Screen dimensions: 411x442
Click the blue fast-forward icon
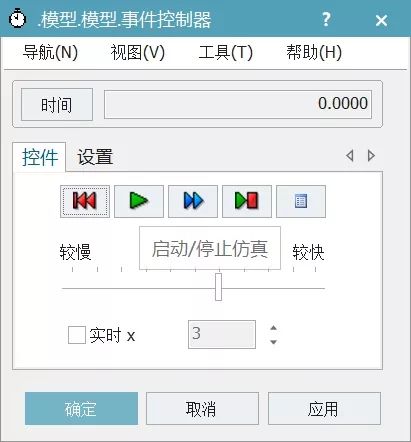[193, 201]
